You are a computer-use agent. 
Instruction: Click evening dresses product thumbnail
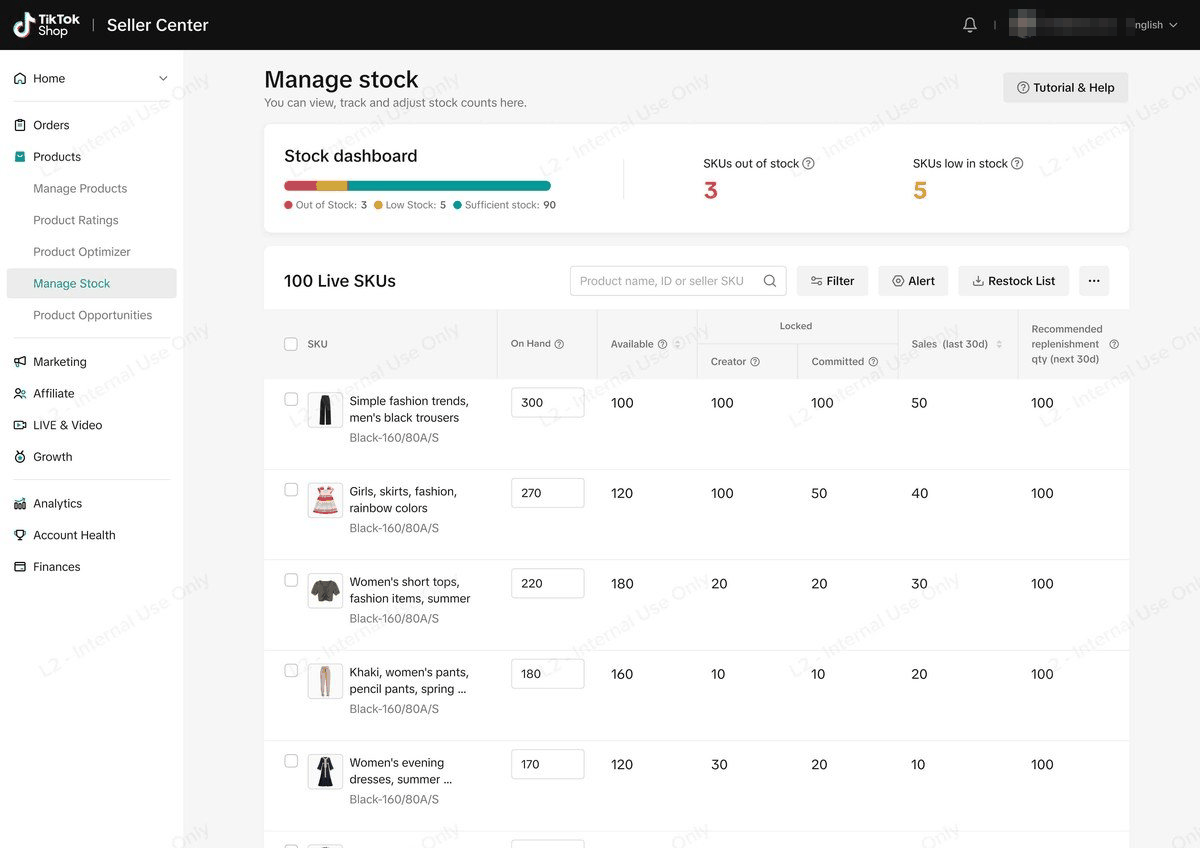(325, 771)
